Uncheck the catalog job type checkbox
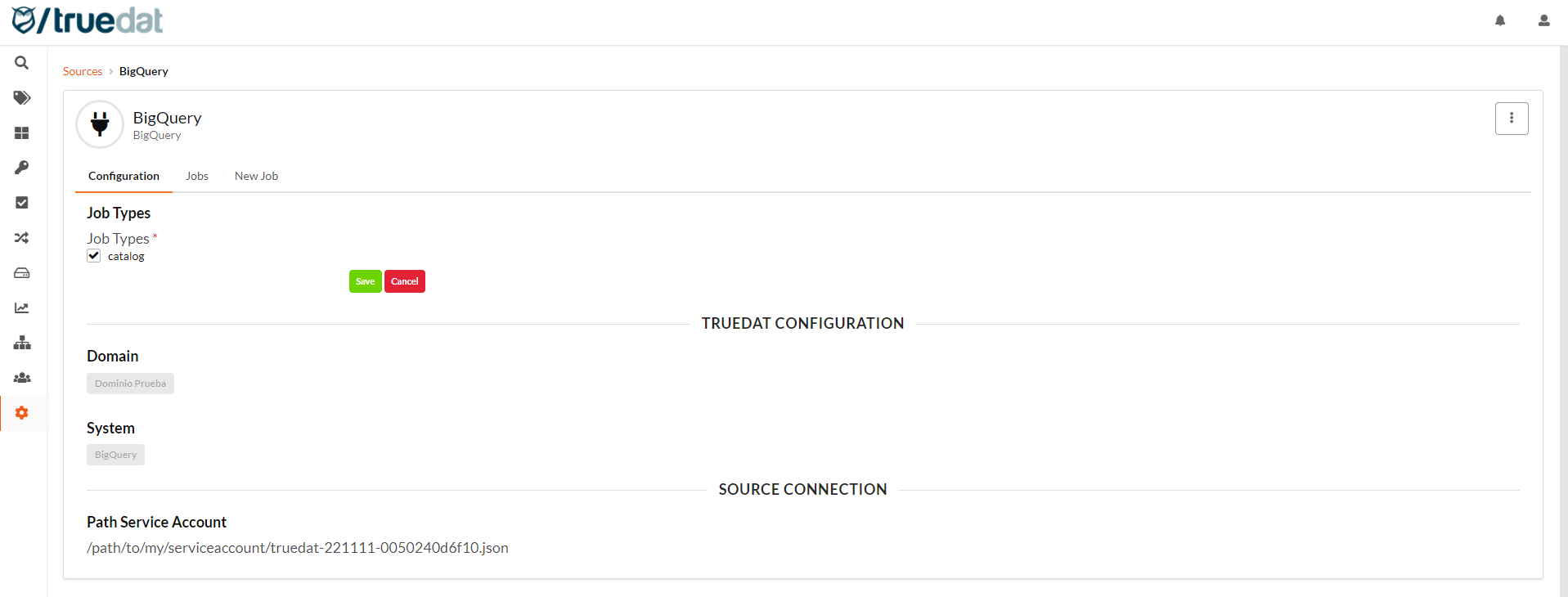The image size is (1568, 597). tap(94, 256)
